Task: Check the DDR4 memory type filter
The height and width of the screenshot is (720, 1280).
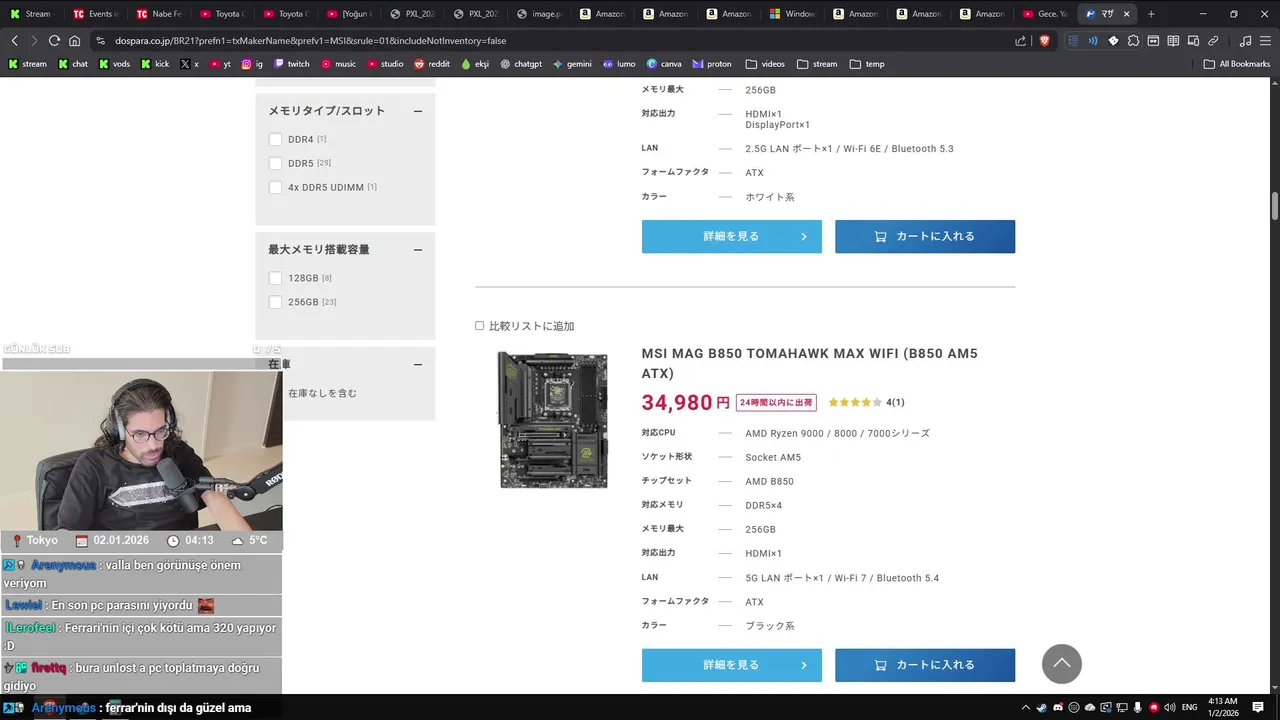Action: 275,139
